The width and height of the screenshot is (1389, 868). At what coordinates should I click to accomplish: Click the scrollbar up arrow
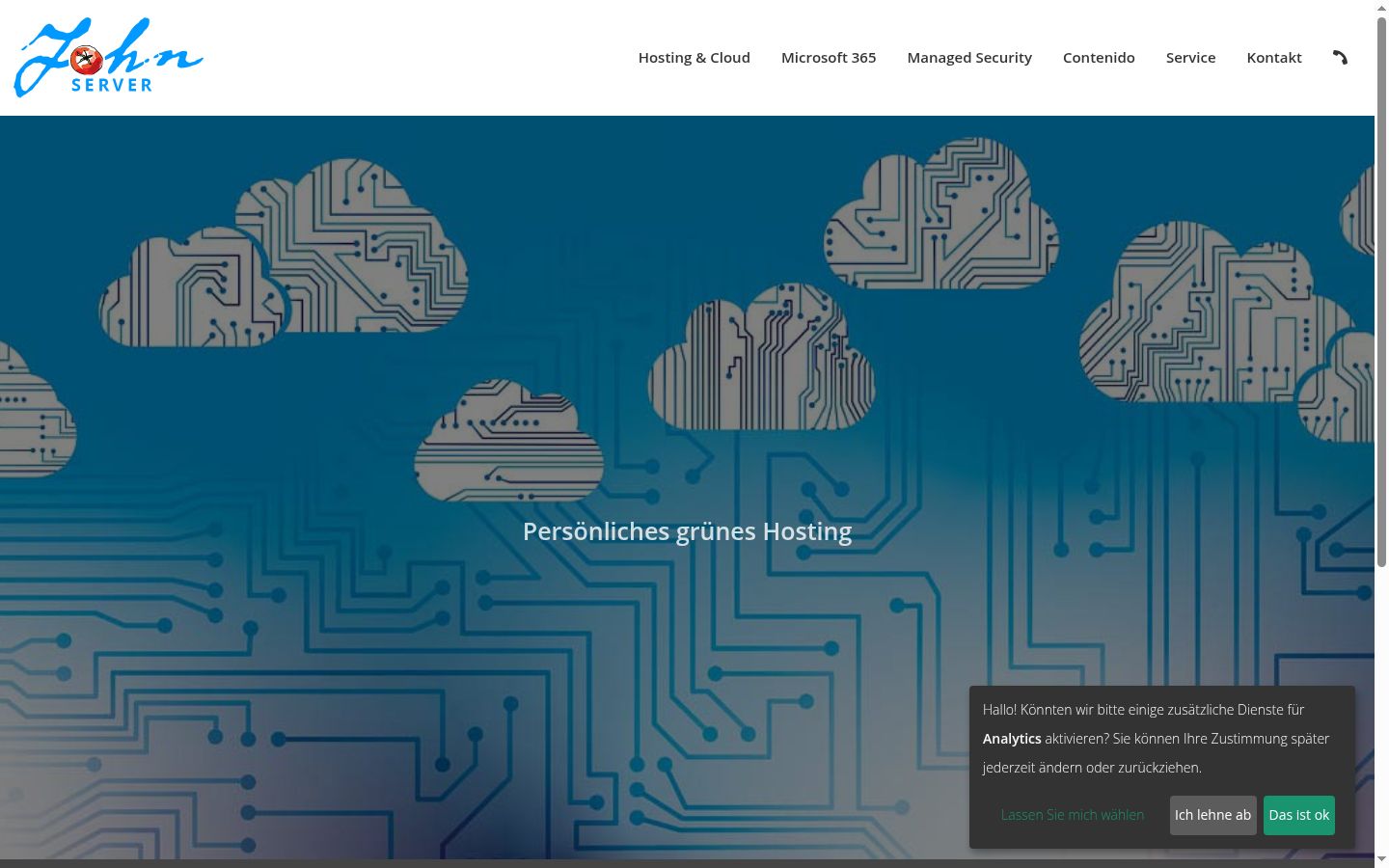point(1381,7)
